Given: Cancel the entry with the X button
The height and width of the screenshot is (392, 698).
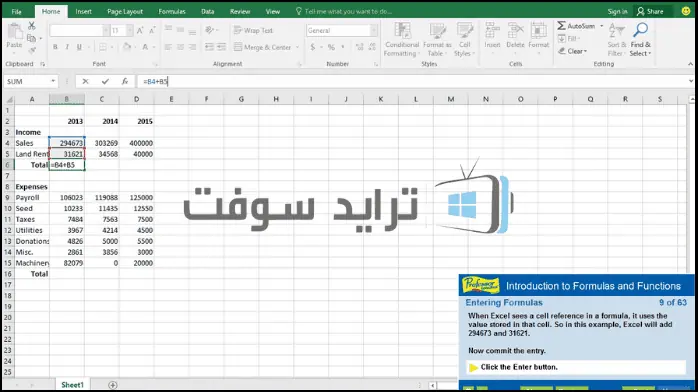Looking at the screenshot, I should (x=85, y=81).
